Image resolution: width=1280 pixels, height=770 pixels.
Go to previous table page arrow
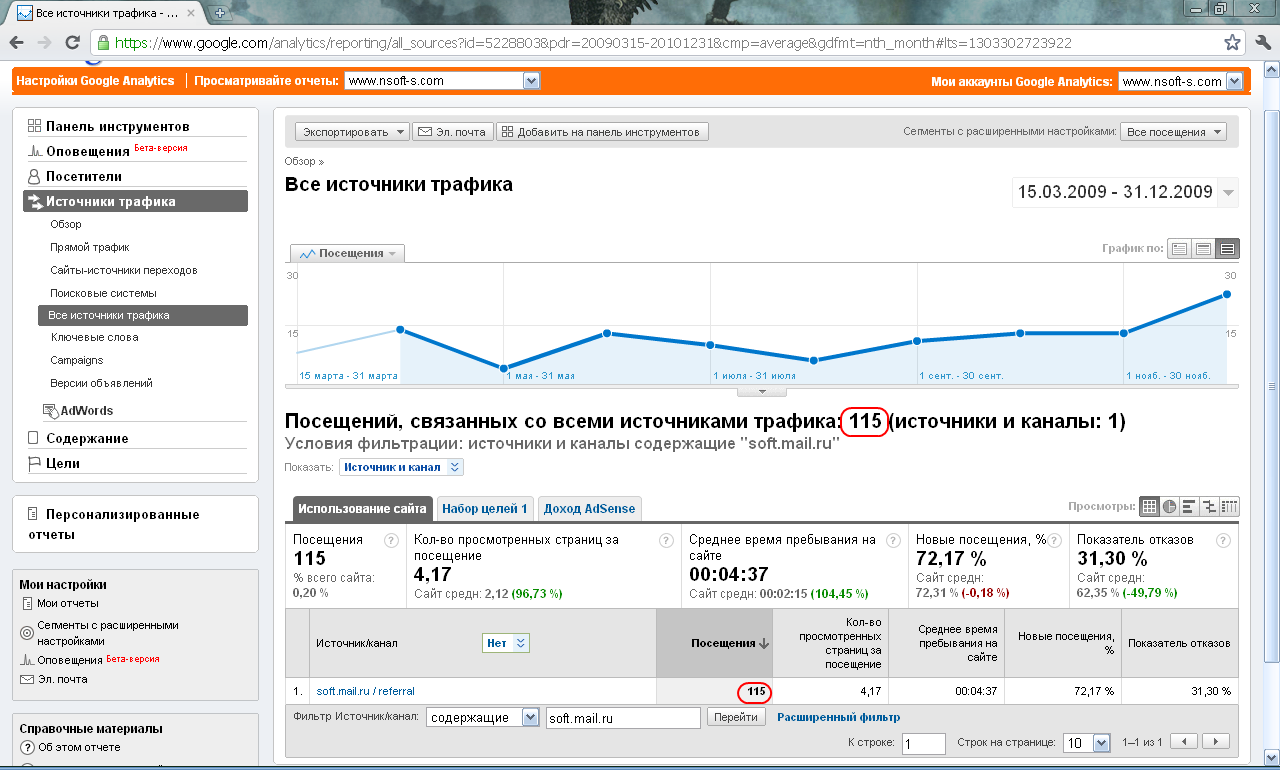pos(1184,742)
